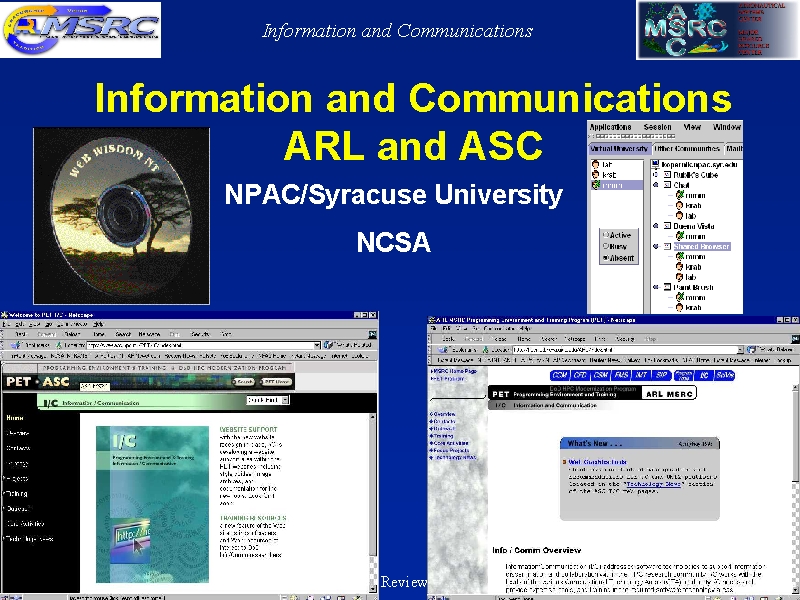Open the Applications menu in collaboration panel

(610, 127)
